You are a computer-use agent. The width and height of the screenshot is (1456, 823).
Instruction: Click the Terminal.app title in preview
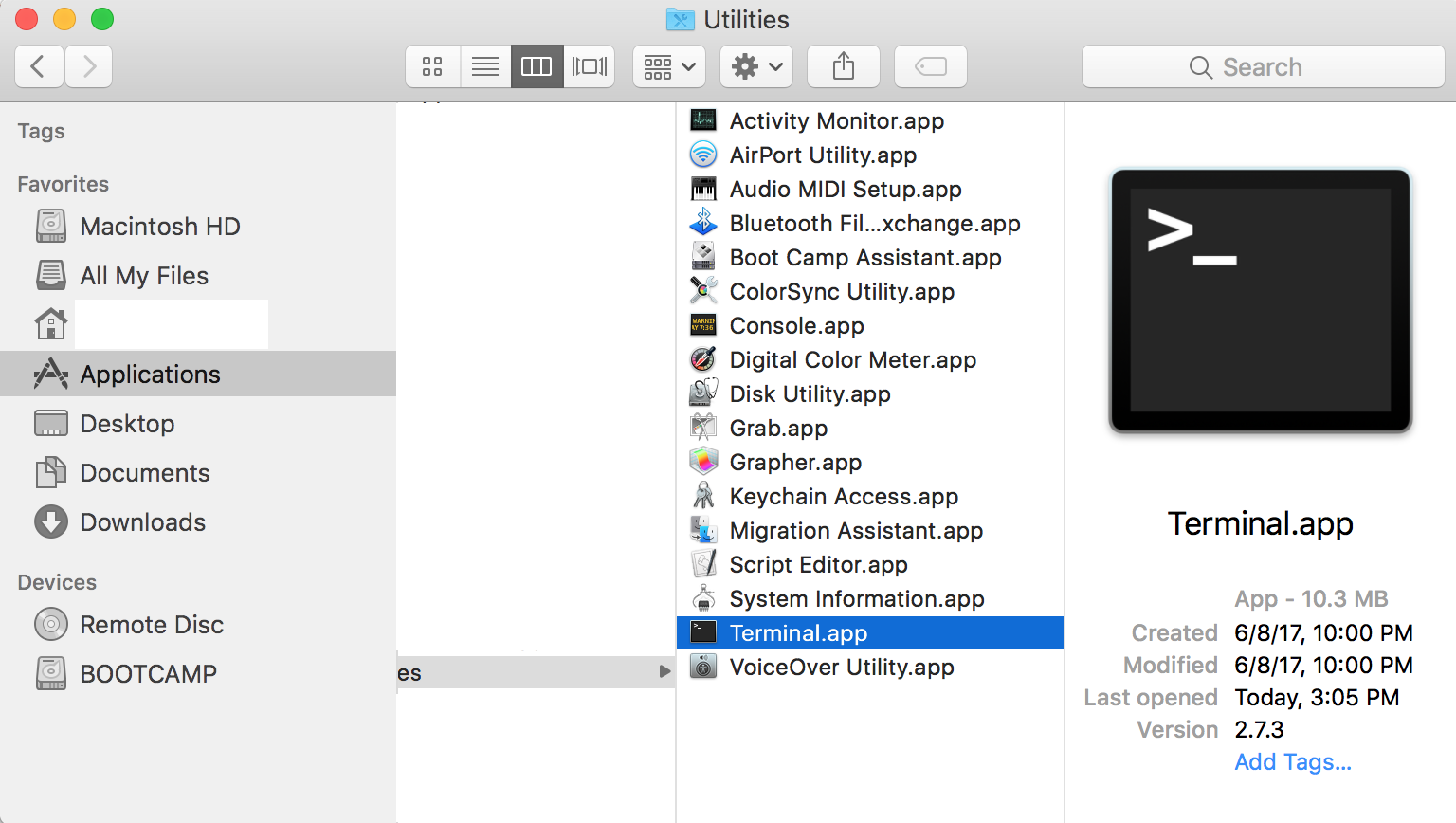[x=1260, y=523]
